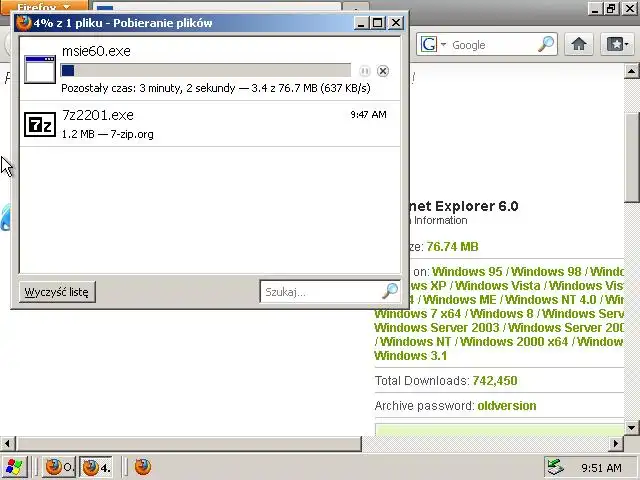
Task: Click the horizontal scrollbar left arrow
Action: click(7, 443)
